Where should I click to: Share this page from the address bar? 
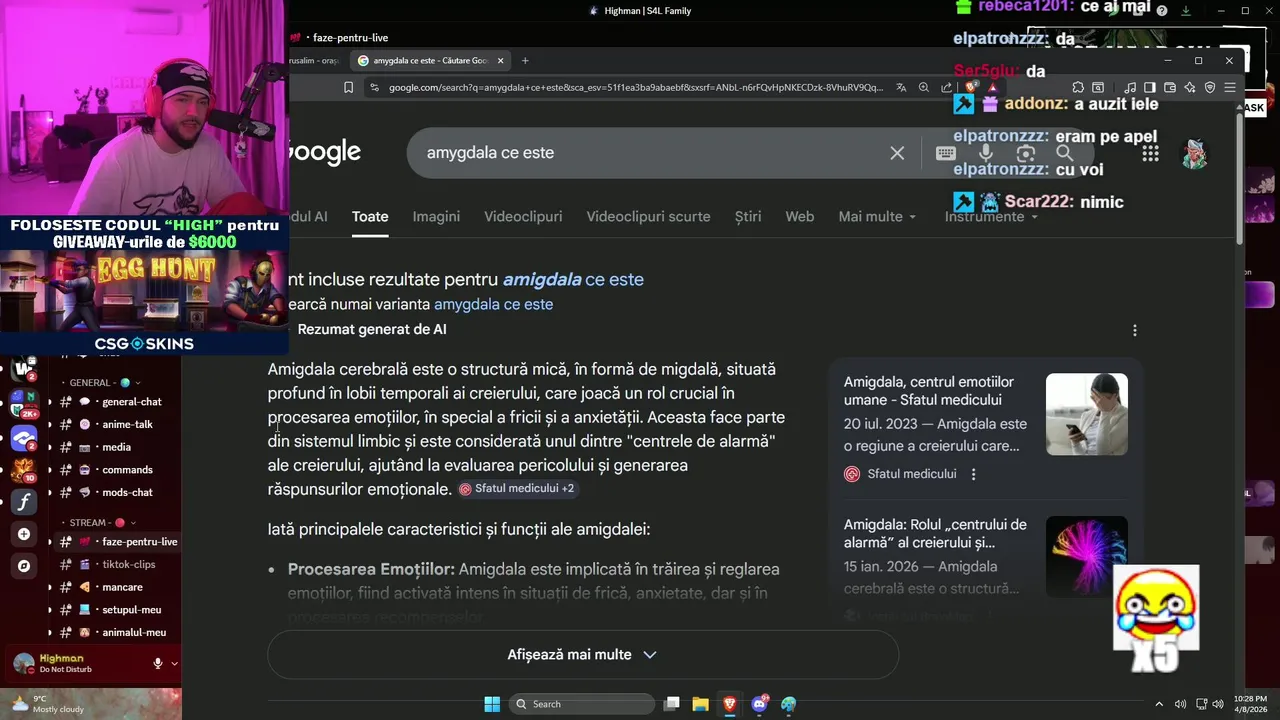point(947,87)
